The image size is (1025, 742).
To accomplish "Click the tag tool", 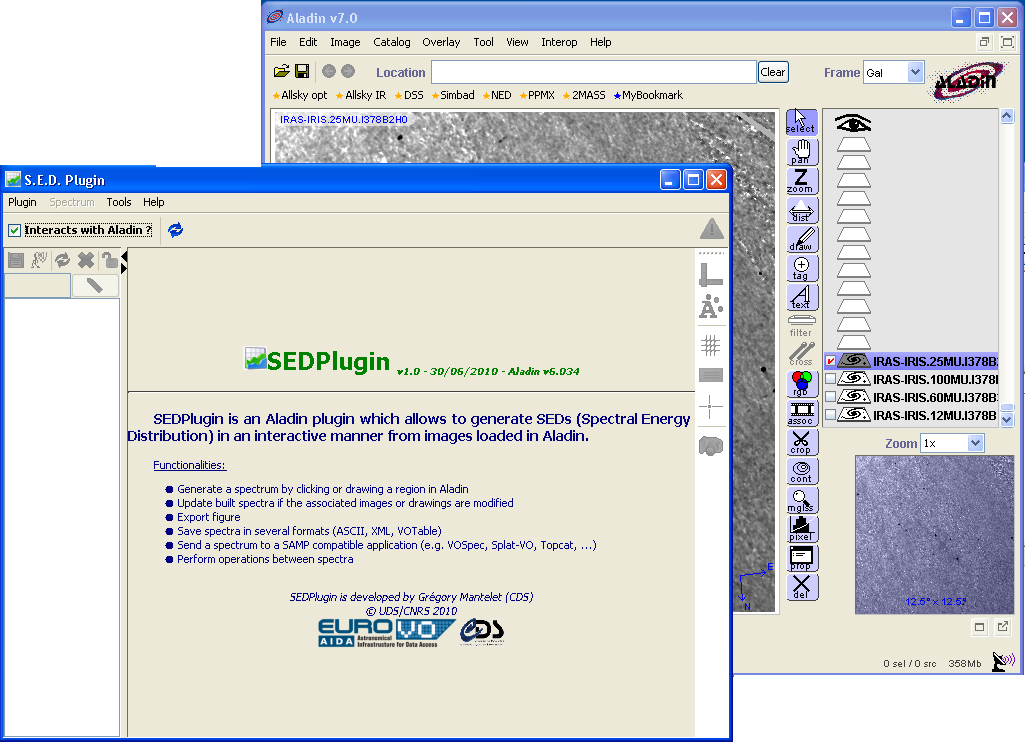I will (x=801, y=268).
